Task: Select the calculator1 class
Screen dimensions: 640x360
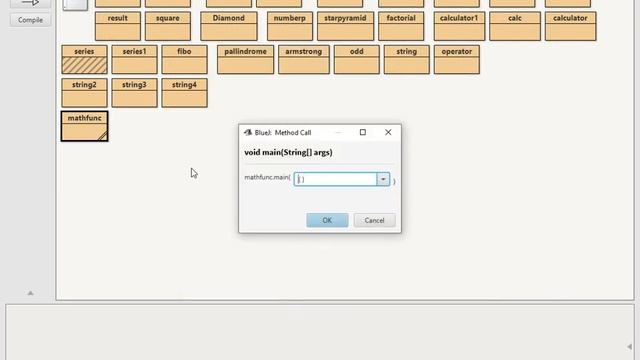Action: (x=459, y=26)
